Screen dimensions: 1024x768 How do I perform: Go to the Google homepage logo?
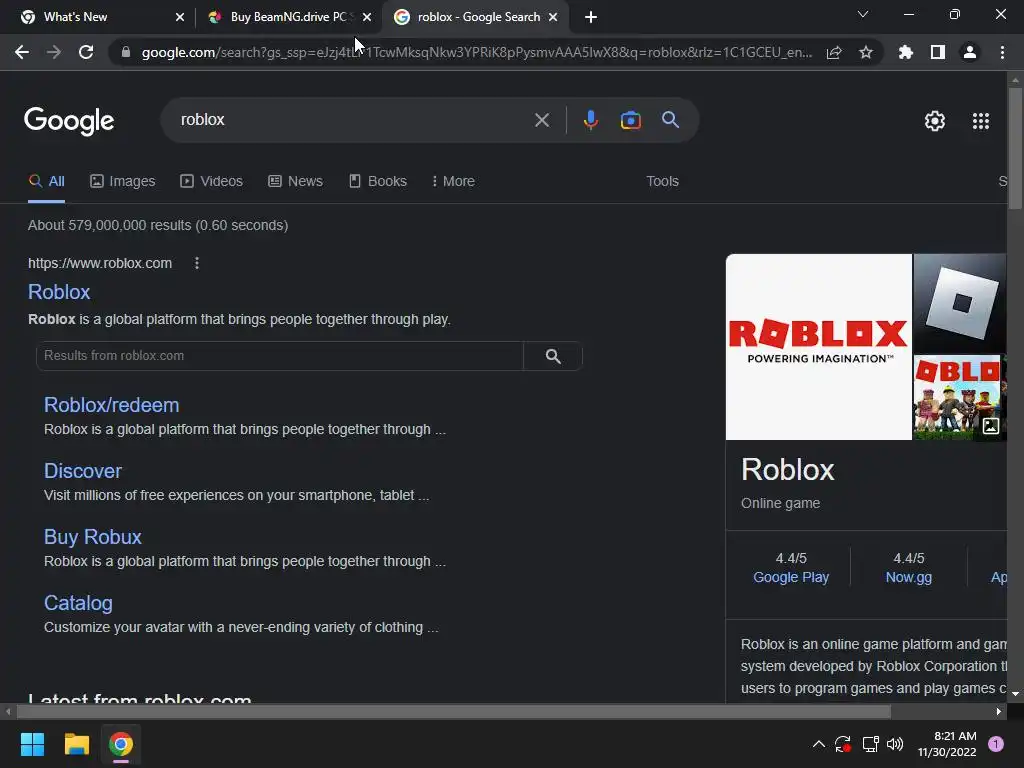tap(69, 121)
